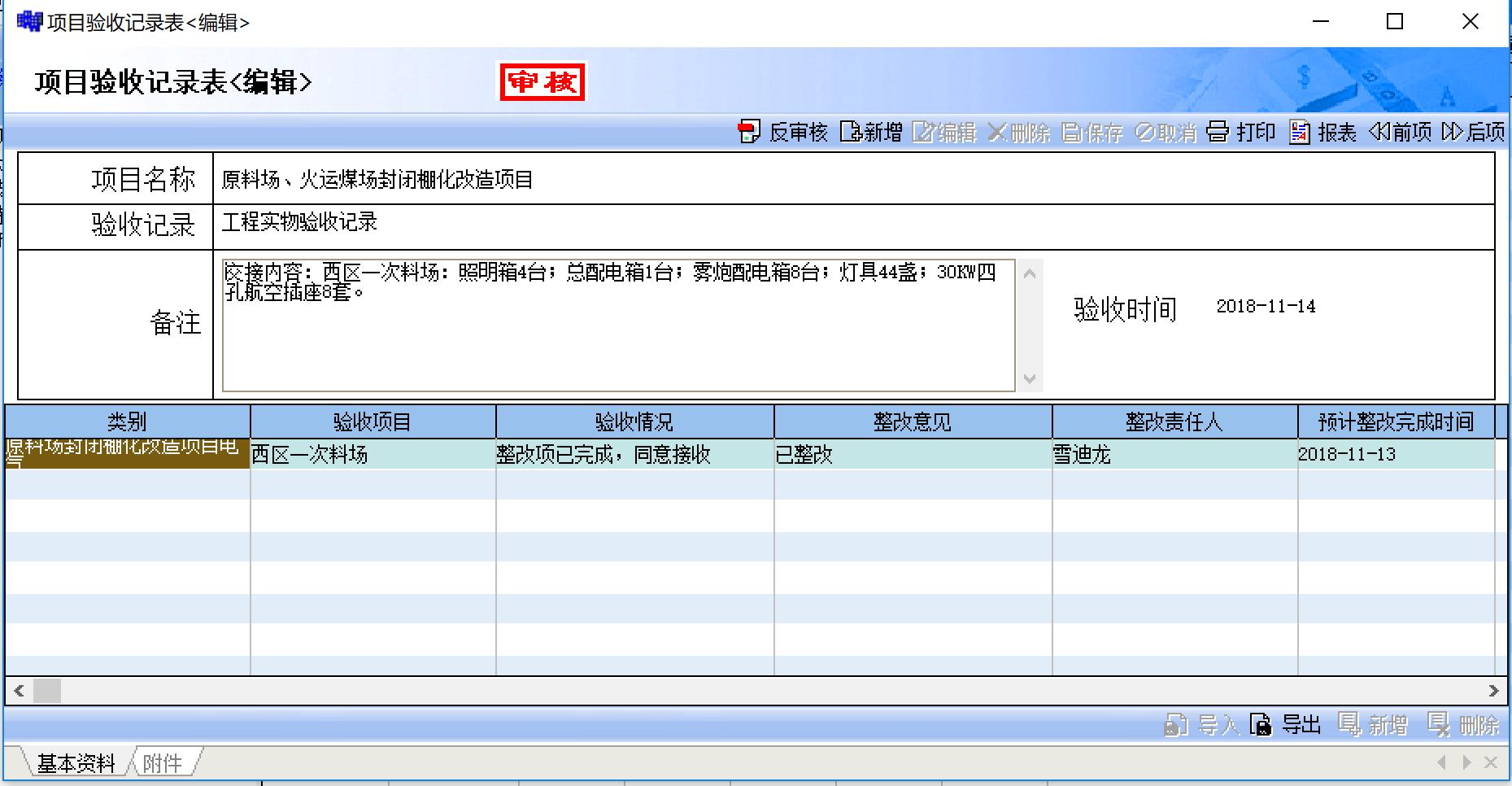Switch to the 附件 tab
This screenshot has width=1512, height=786.
tap(163, 763)
